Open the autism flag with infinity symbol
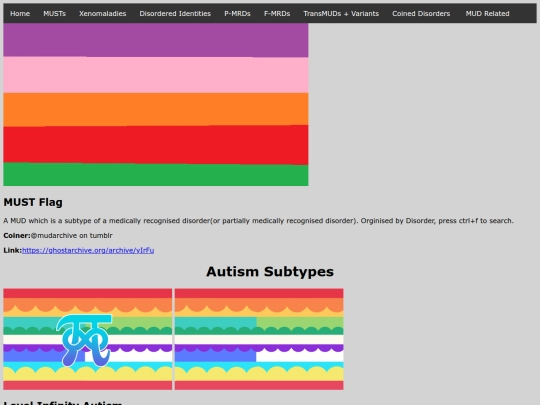Viewport: 540px width, 405px height. [x=87, y=339]
